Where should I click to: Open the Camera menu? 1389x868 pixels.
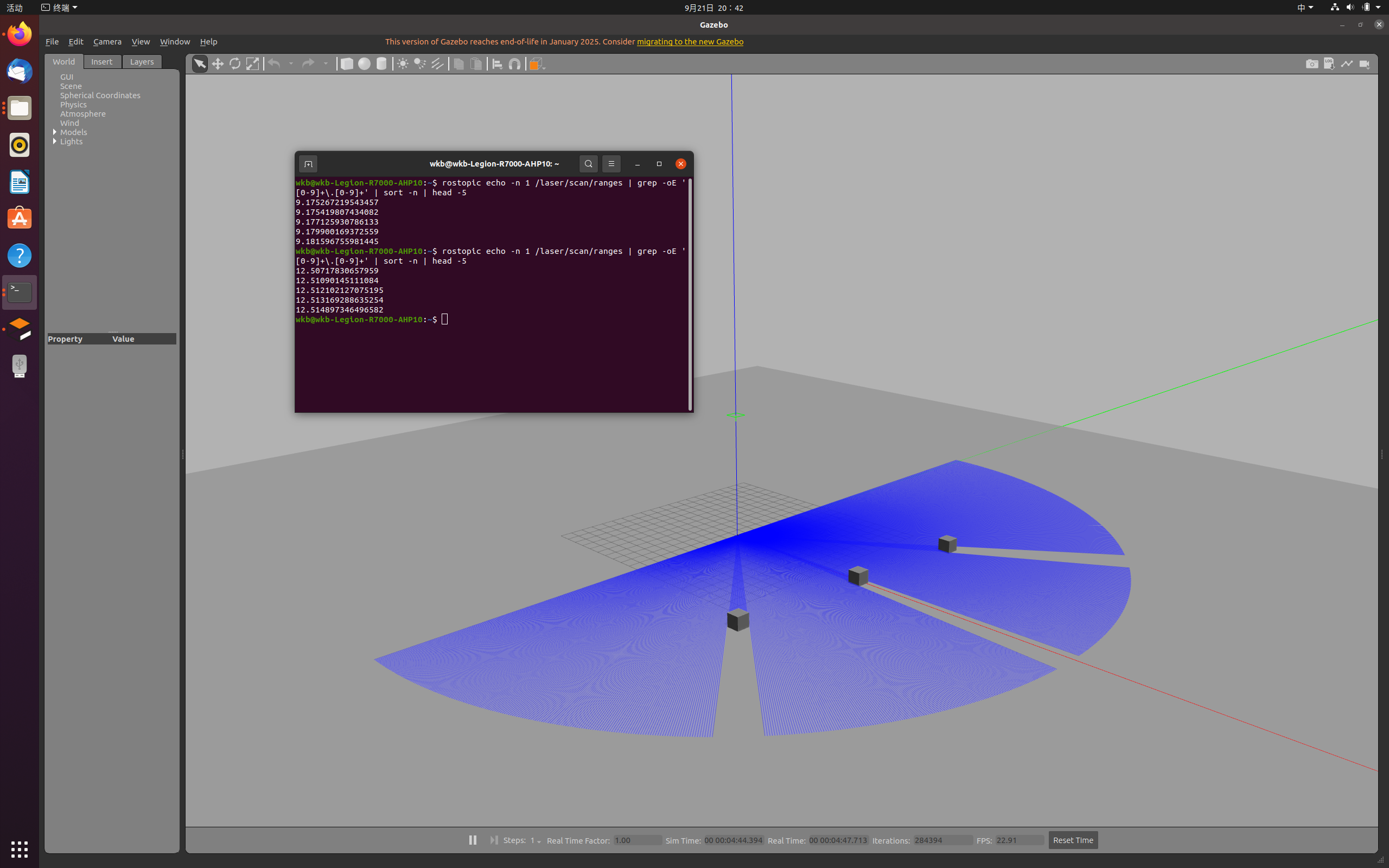tap(107, 41)
